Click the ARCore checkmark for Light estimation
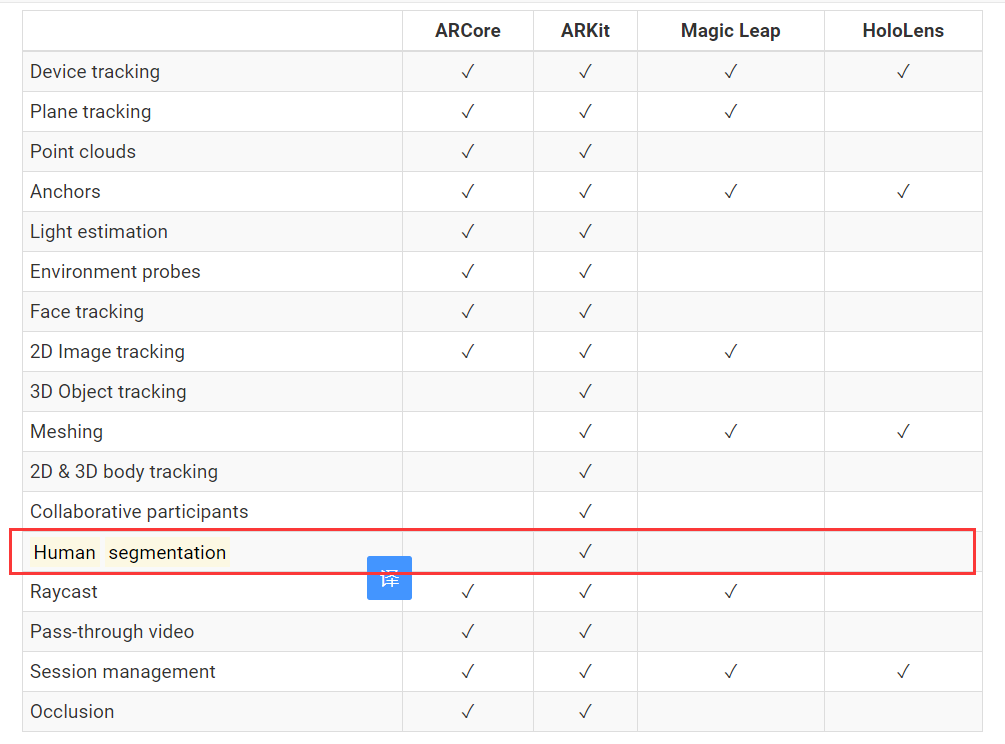Image resolution: width=1005 pixels, height=744 pixels. pos(467,231)
